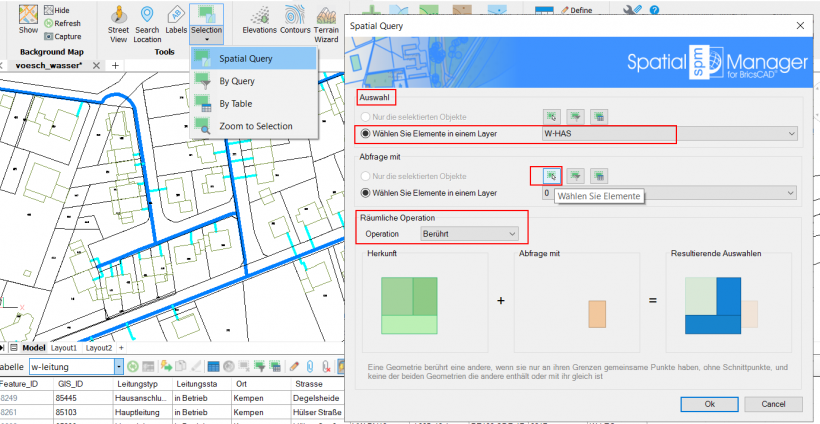
Task: Select Zoom to Selection menu entry
Action: click(255, 126)
